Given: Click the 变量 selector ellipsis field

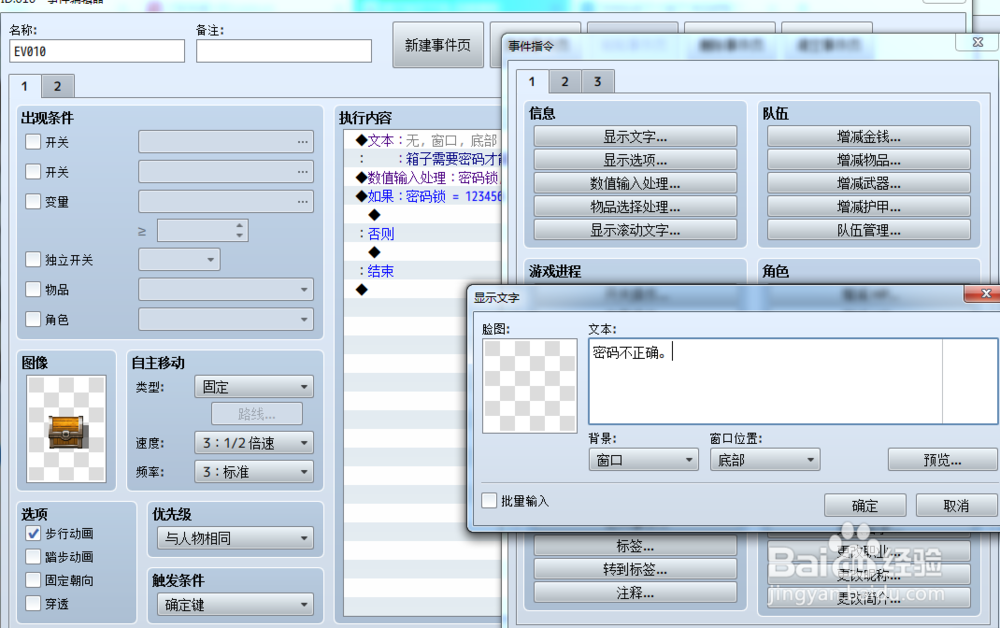Looking at the screenshot, I should 226,201.
